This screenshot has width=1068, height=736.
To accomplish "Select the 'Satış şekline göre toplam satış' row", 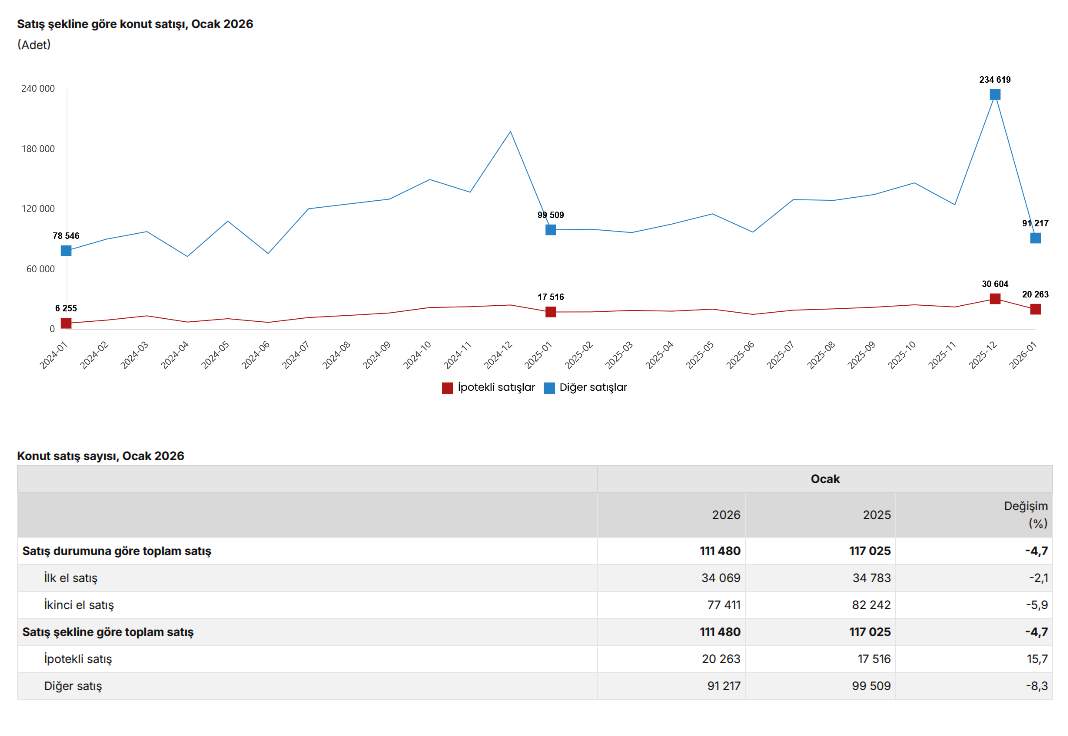I will (x=108, y=632).
